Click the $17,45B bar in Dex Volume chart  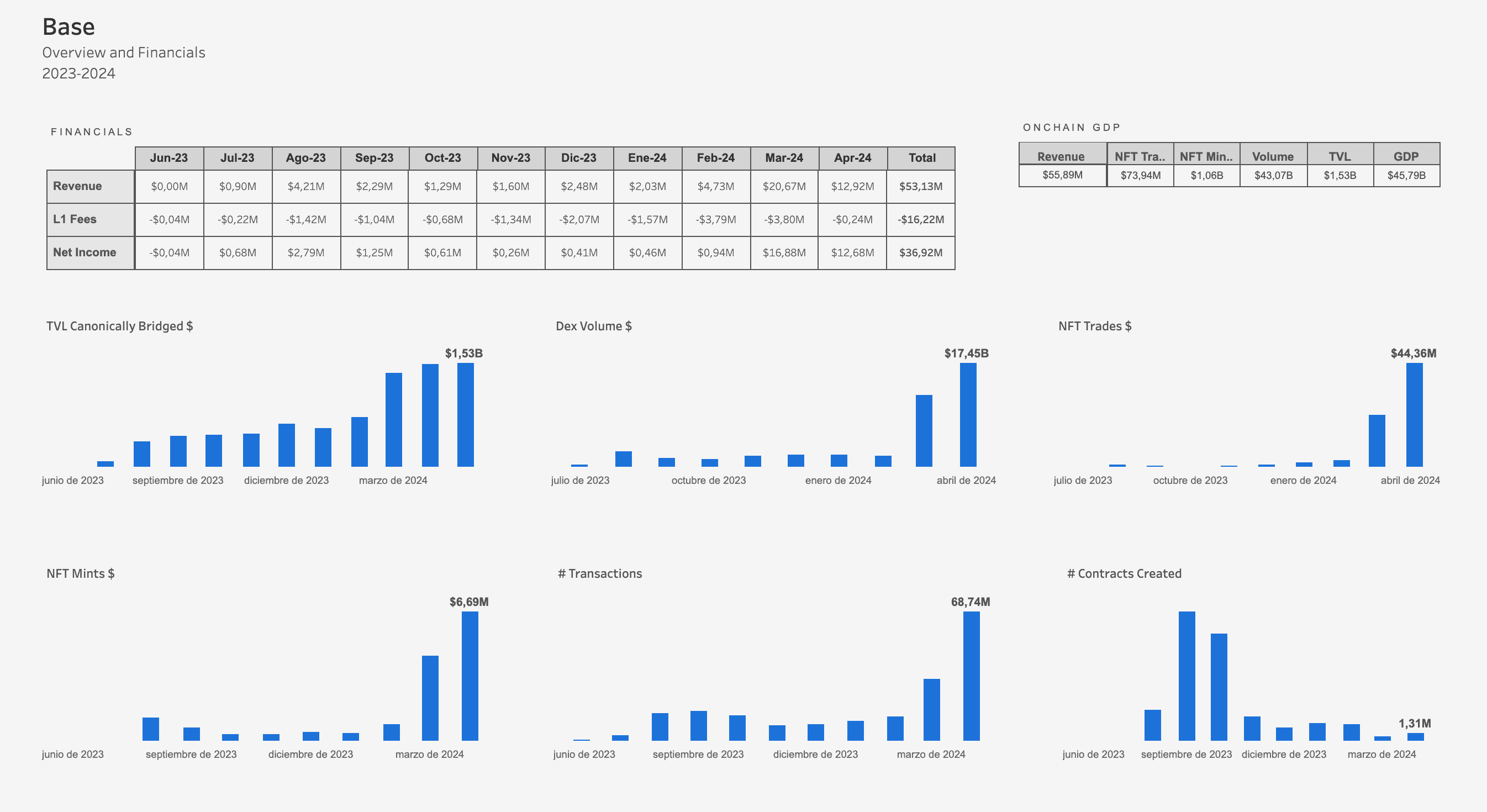coord(968,414)
